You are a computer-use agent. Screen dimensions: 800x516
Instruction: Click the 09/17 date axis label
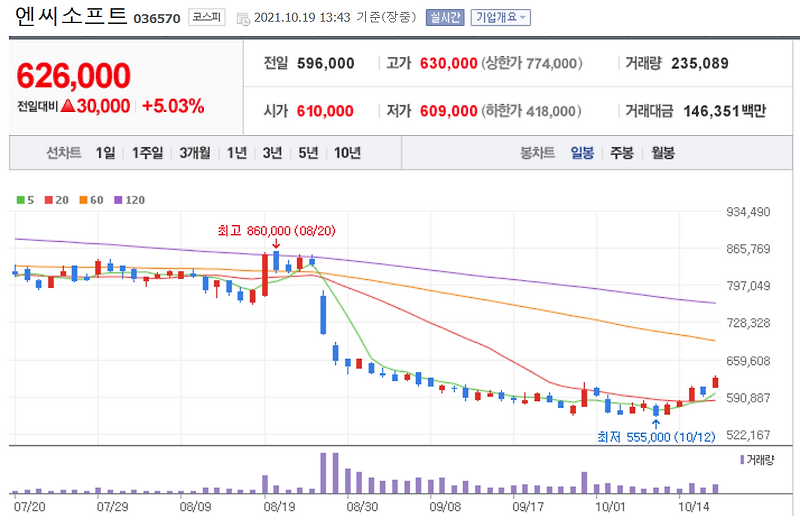coord(528,506)
